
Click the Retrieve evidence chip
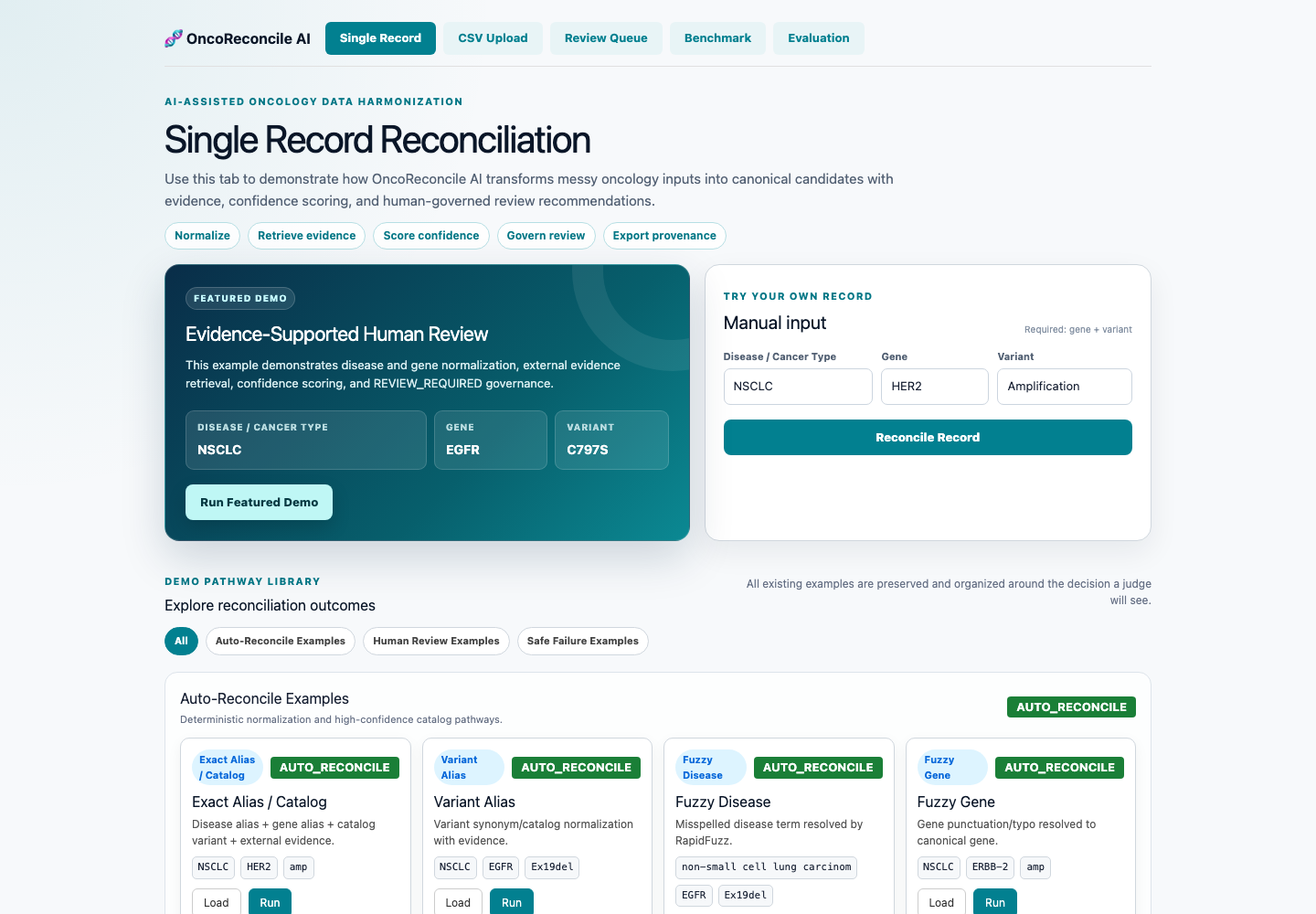coord(306,236)
